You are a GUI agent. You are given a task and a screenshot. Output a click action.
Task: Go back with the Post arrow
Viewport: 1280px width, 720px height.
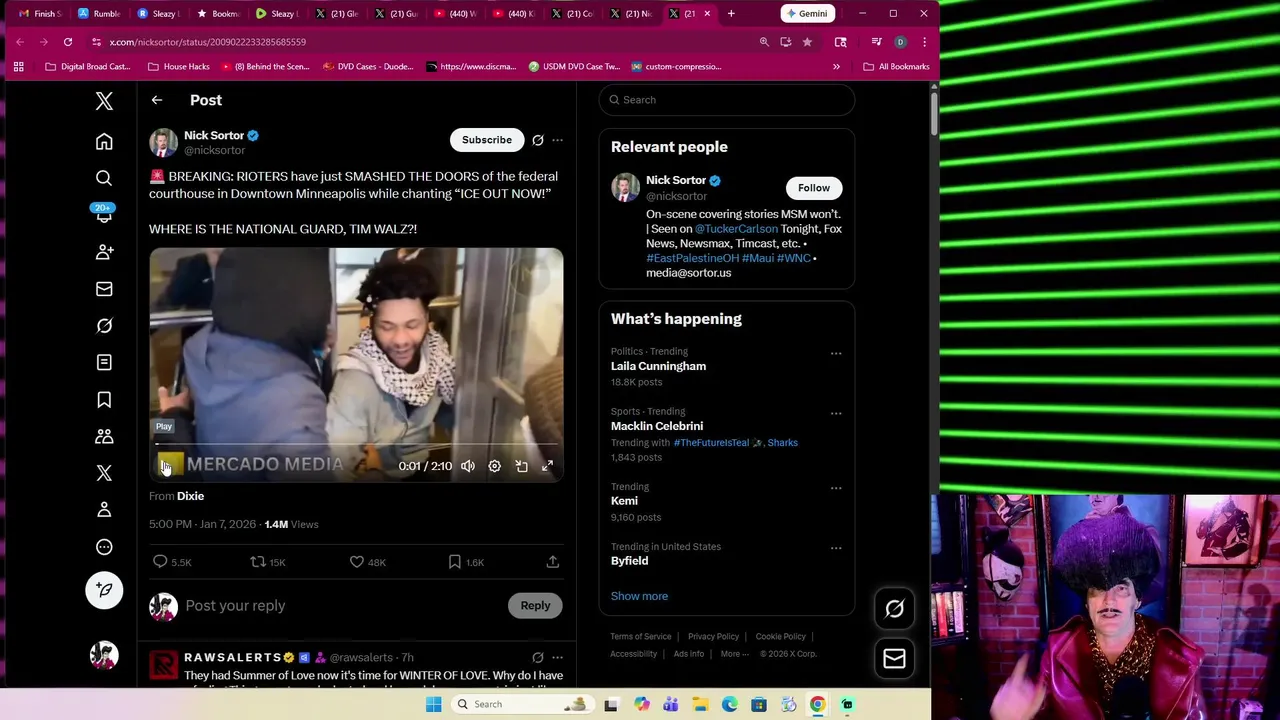[x=157, y=100]
